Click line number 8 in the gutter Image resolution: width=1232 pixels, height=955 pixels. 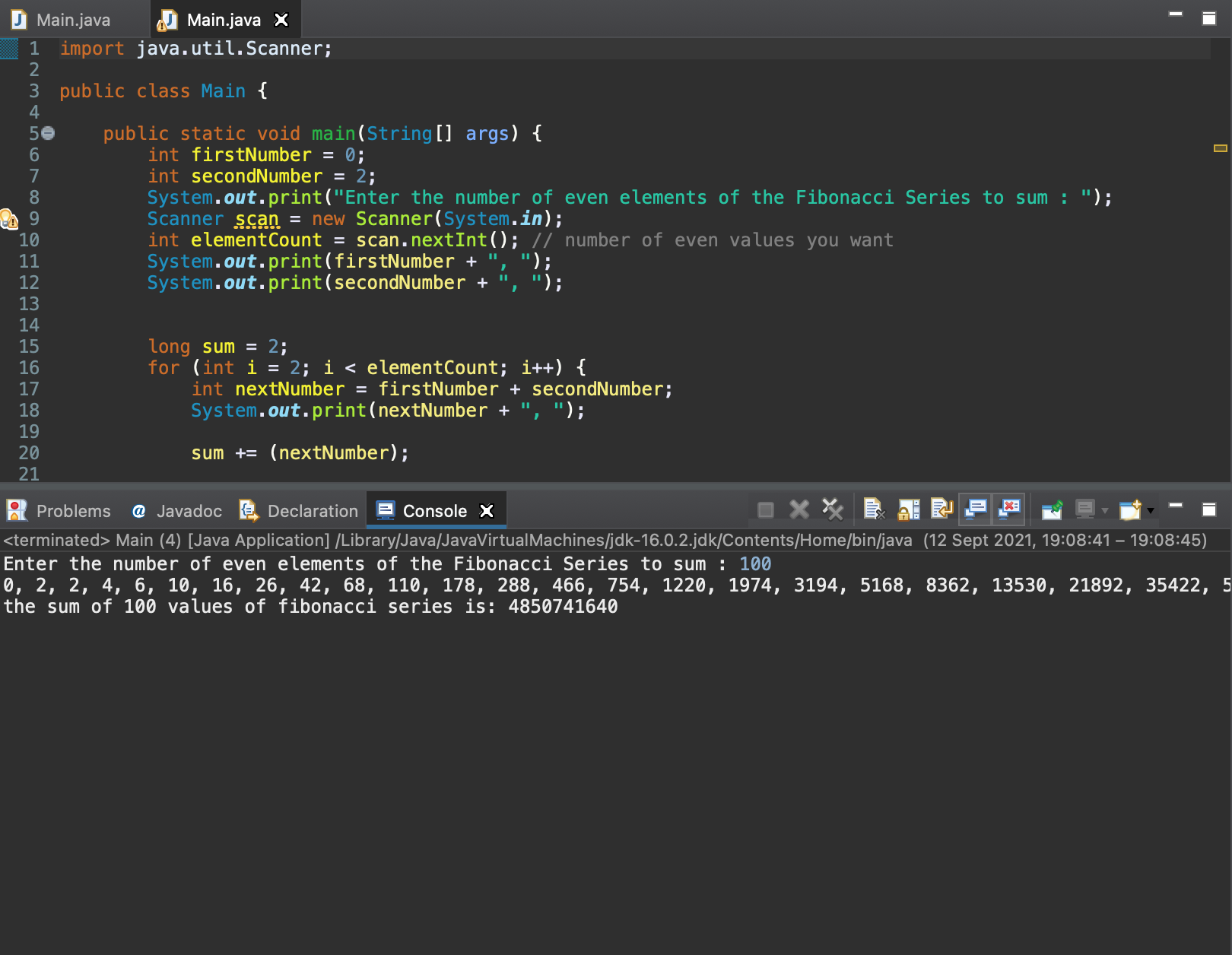34,198
